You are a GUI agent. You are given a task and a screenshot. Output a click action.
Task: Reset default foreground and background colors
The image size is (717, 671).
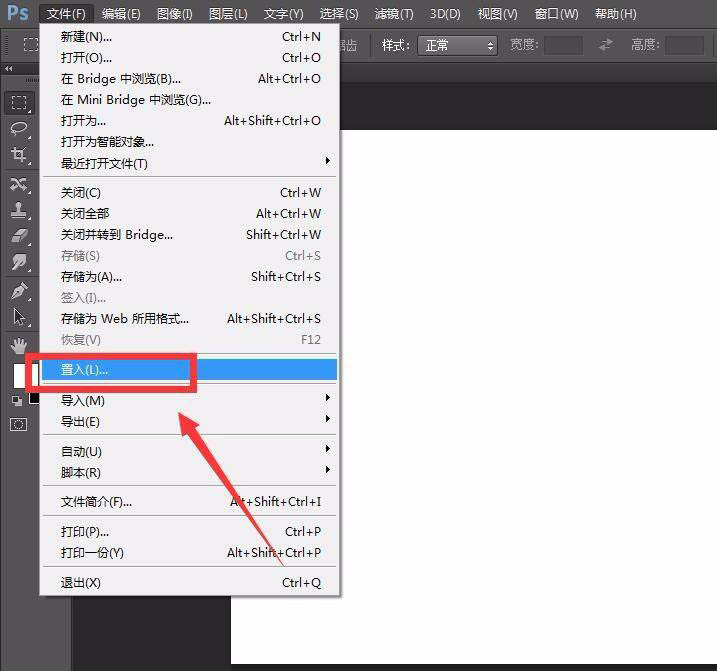tap(17, 401)
